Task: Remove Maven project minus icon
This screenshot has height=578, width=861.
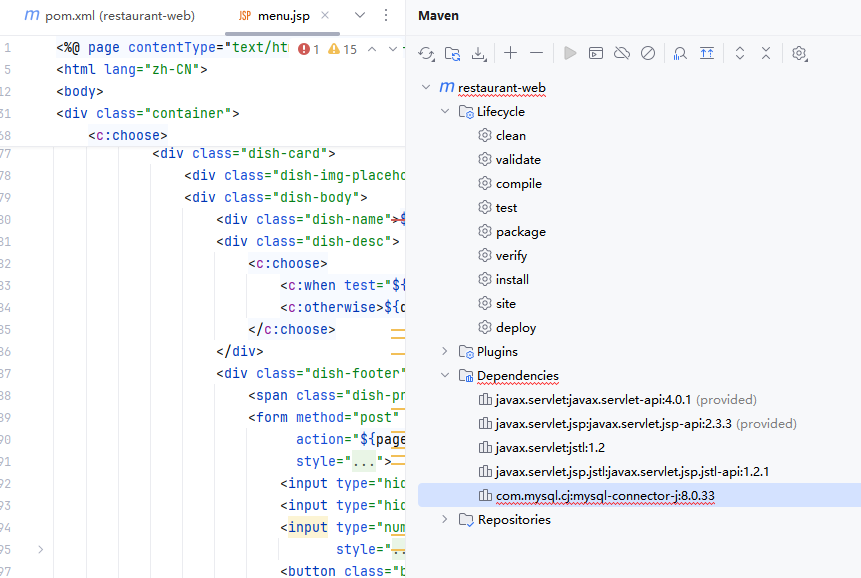Action: 536,53
